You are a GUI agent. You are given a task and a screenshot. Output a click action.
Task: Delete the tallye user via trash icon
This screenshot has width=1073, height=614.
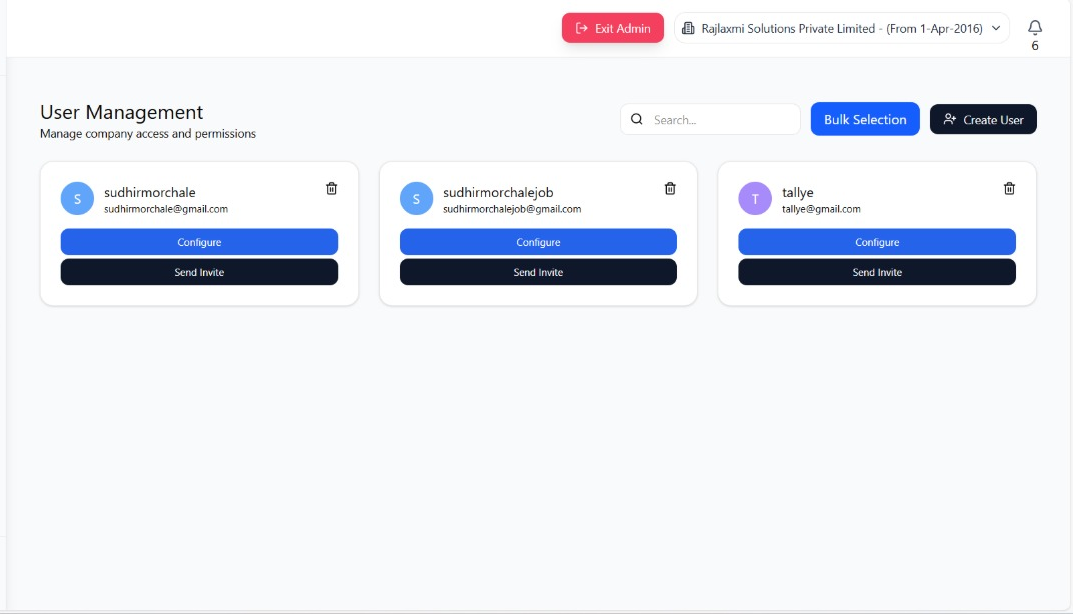pyautogui.click(x=1009, y=188)
